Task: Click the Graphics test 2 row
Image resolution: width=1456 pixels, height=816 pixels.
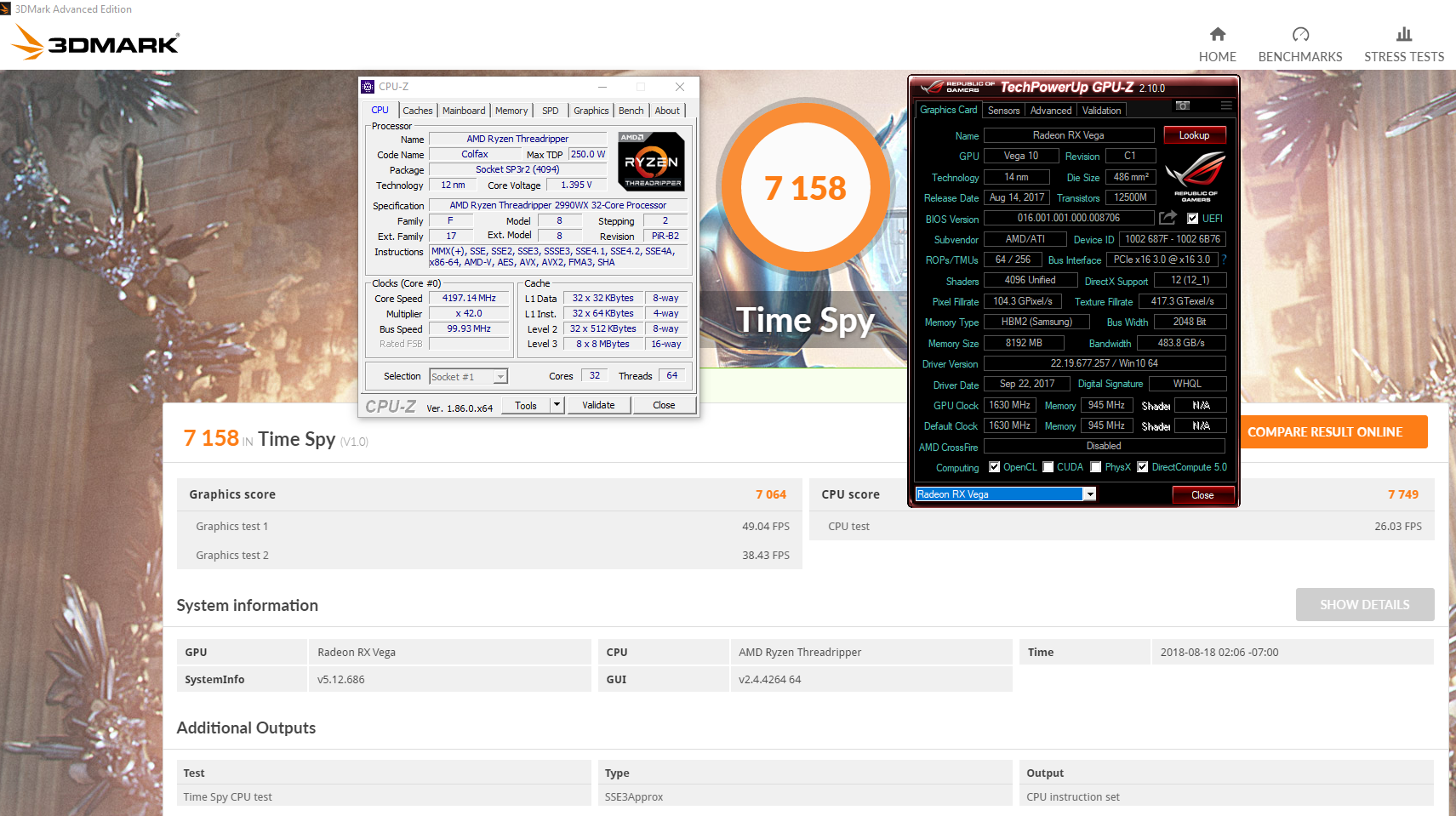Action: 489,555
